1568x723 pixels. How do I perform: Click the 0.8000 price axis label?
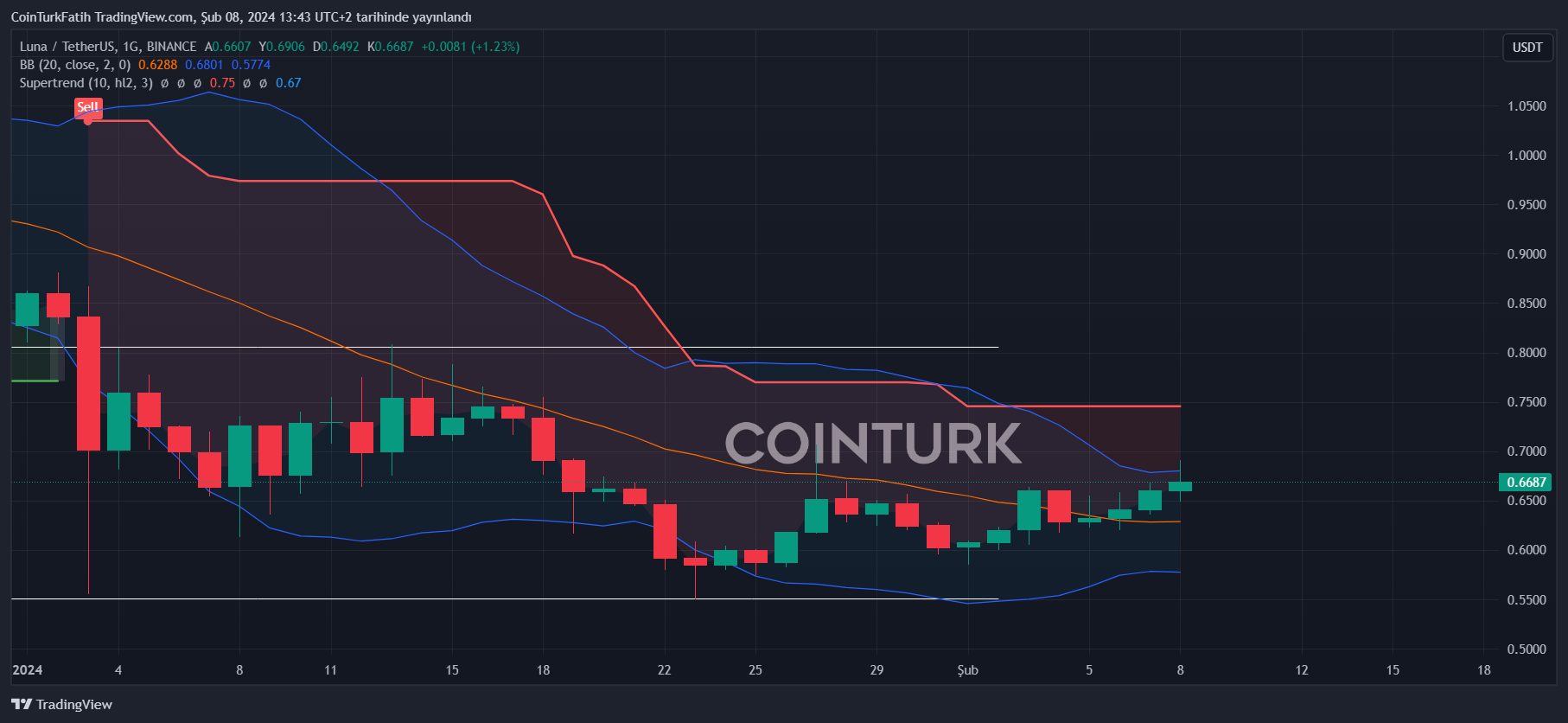(x=1527, y=353)
